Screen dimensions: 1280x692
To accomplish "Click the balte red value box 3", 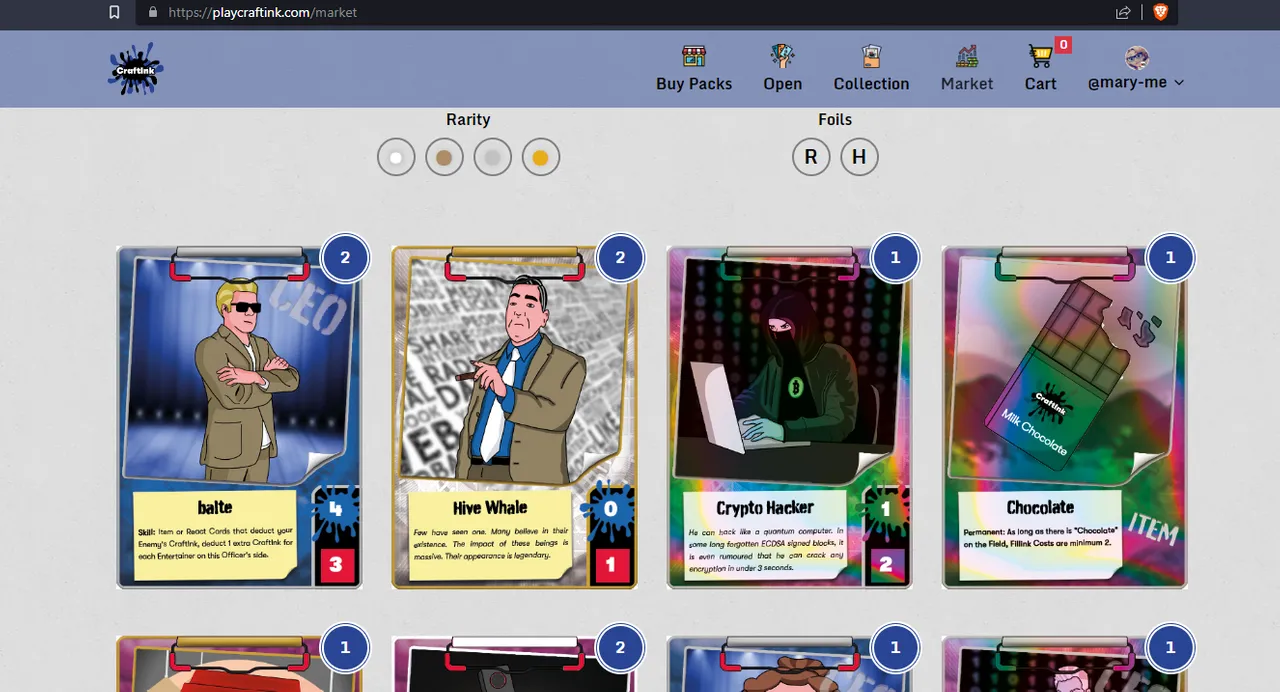I will (336, 565).
